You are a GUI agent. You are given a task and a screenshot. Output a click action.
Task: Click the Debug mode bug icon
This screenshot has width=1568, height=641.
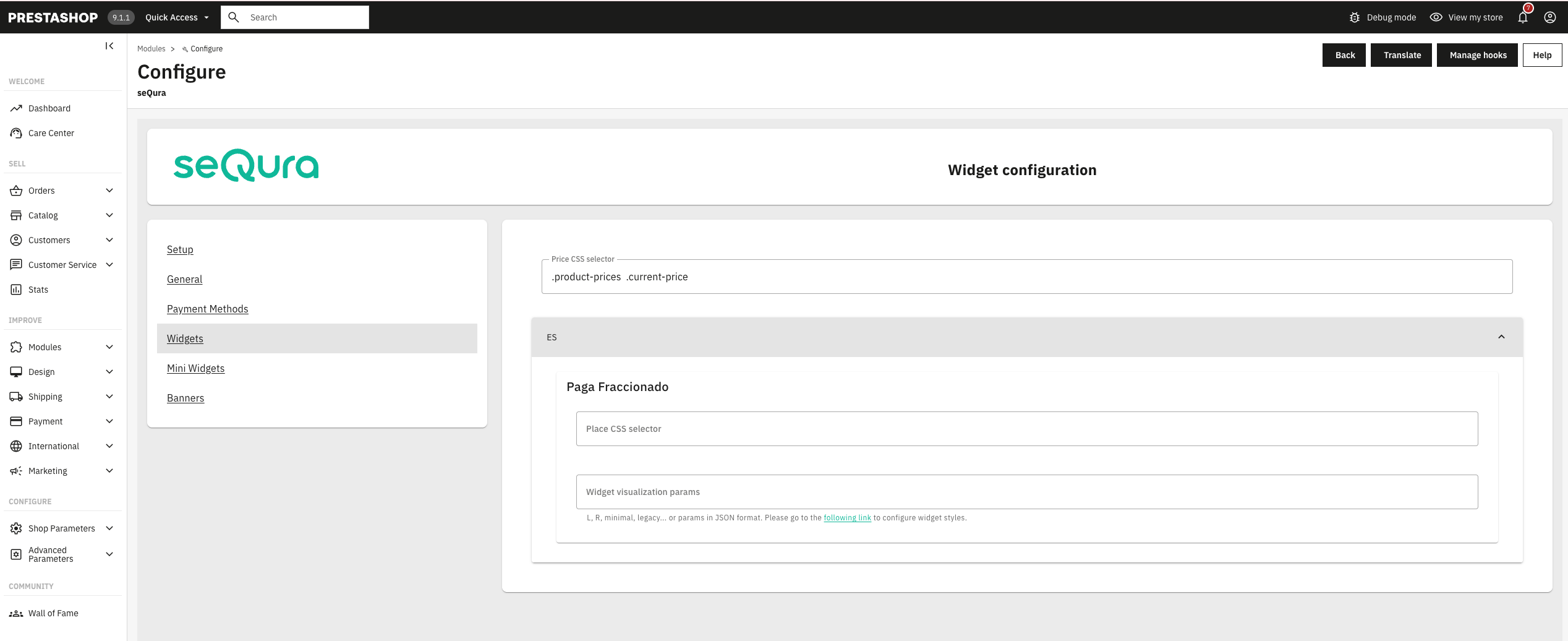(x=1355, y=17)
